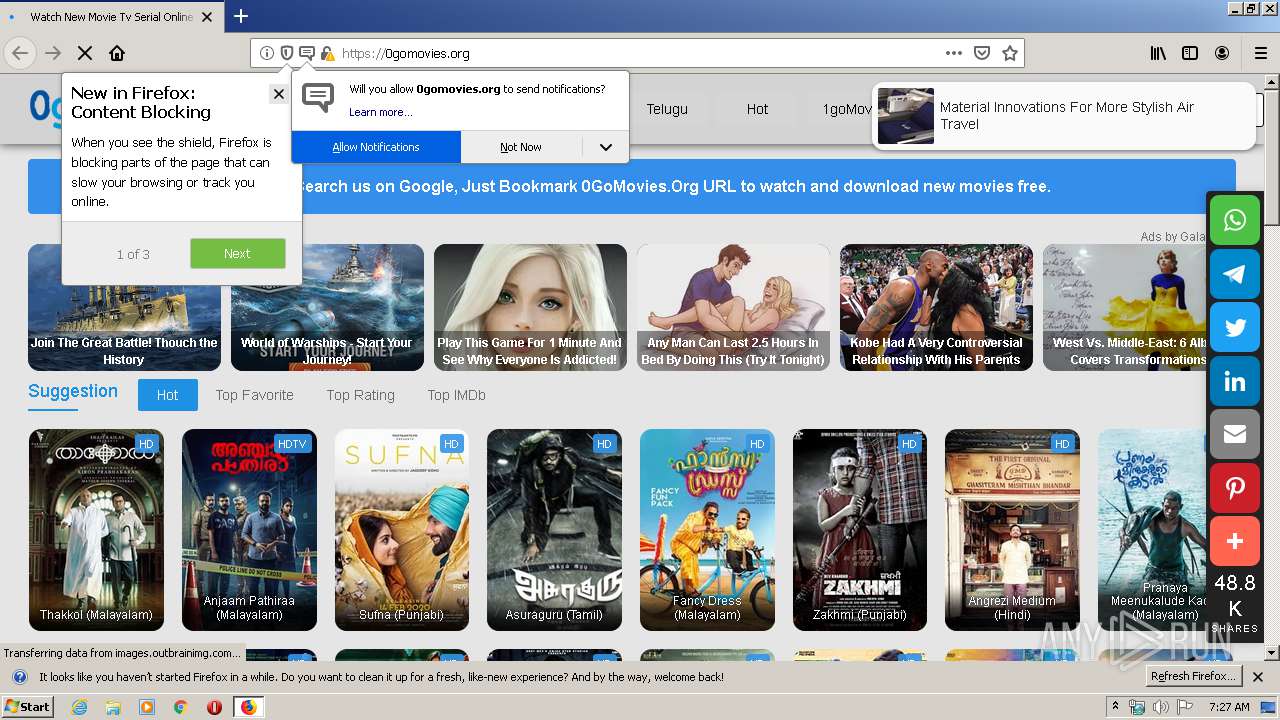This screenshot has width=1280, height=720.
Task: Click the content blocking shield icon
Action: pos(287,53)
